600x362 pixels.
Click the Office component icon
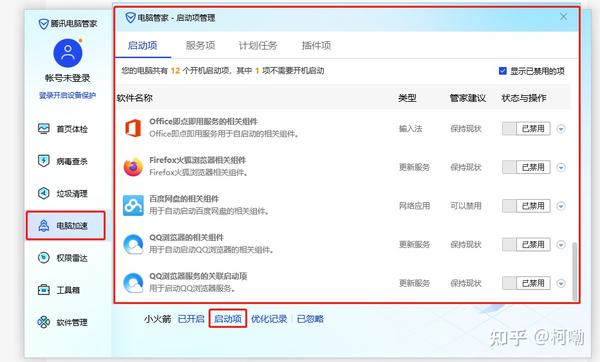[133, 128]
